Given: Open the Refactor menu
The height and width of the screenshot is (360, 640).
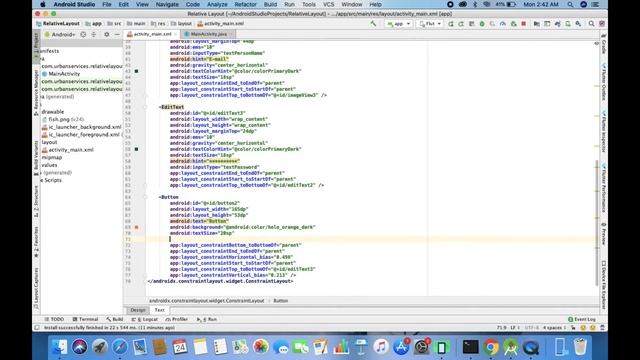Looking at the screenshot, I should pyautogui.click(x=245, y=4).
